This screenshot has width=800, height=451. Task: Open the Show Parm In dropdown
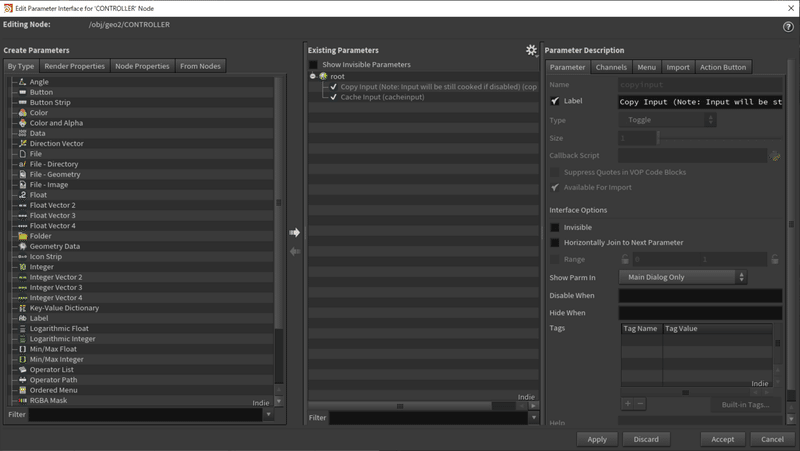coord(683,277)
